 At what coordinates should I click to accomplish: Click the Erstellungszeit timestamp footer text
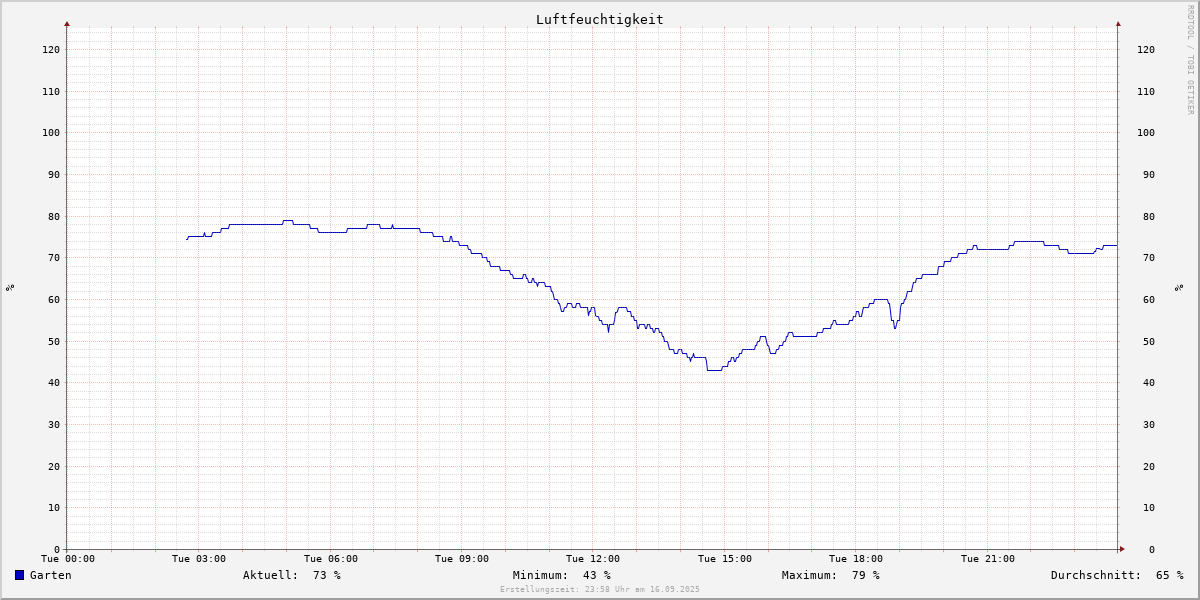pyautogui.click(x=599, y=590)
